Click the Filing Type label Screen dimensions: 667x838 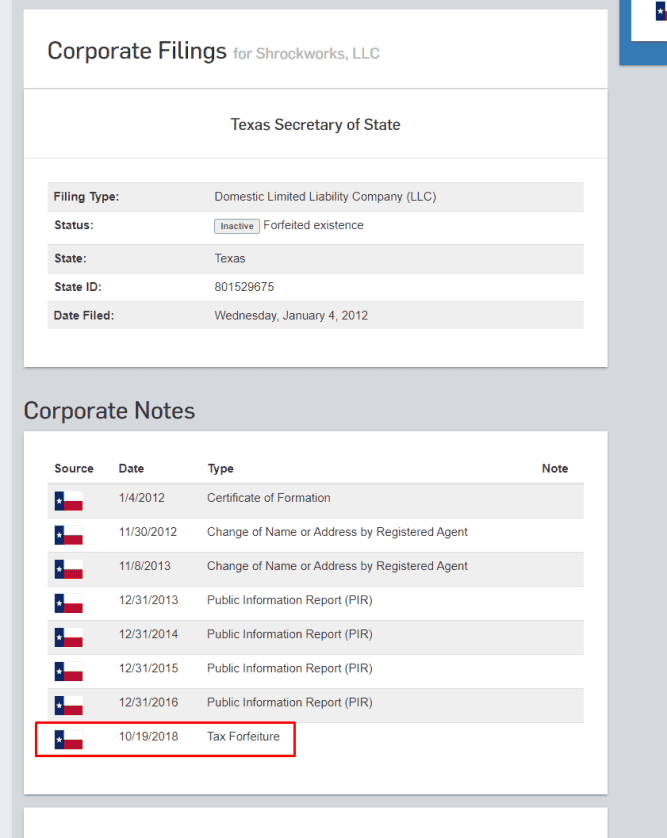click(86, 197)
